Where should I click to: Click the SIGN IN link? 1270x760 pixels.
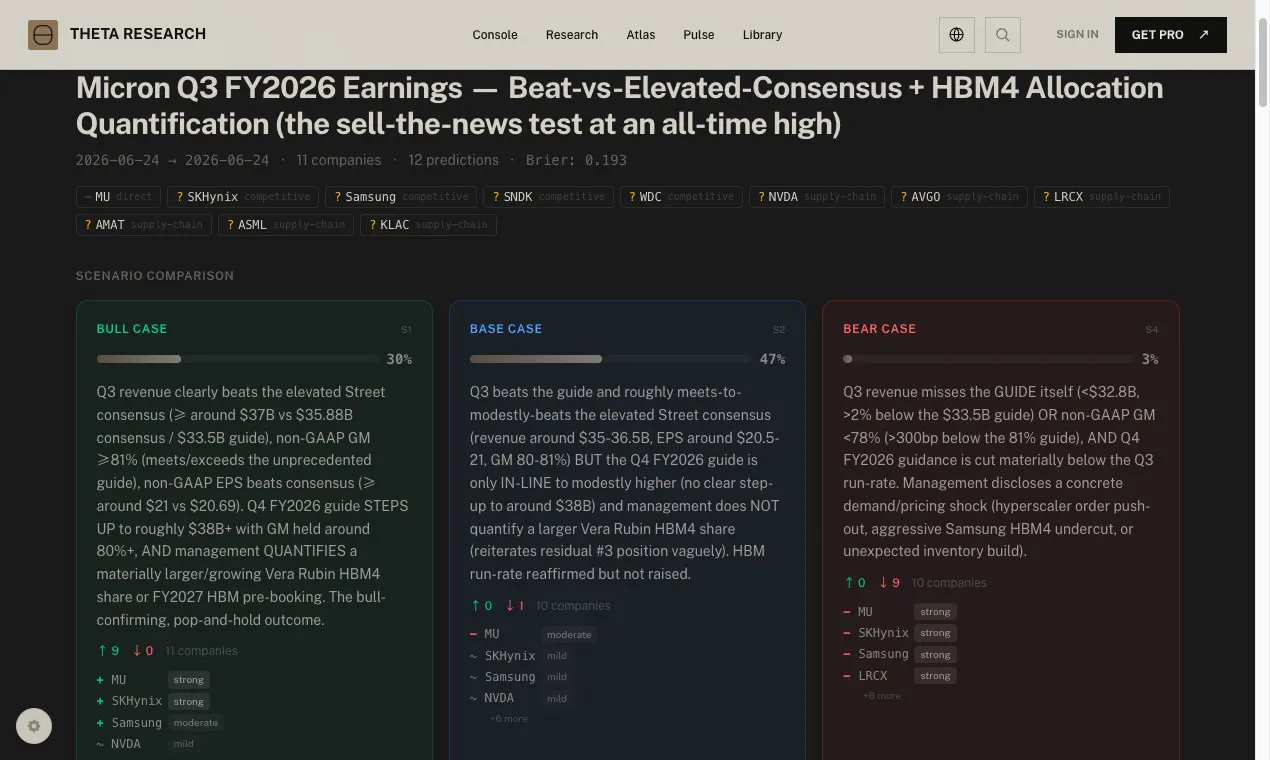(x=1077, y=34)
